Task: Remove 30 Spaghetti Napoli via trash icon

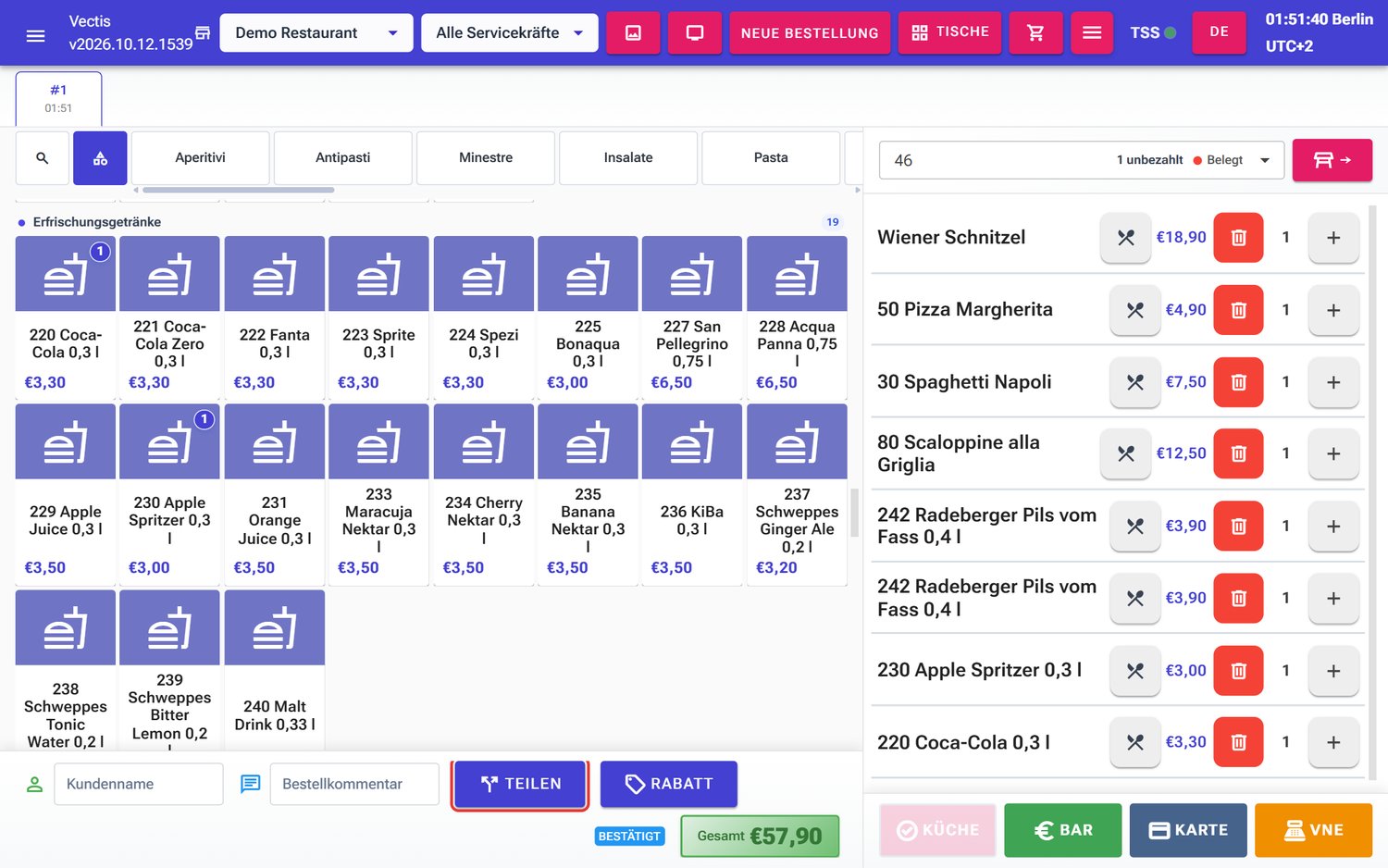Action: (1238, 382)
